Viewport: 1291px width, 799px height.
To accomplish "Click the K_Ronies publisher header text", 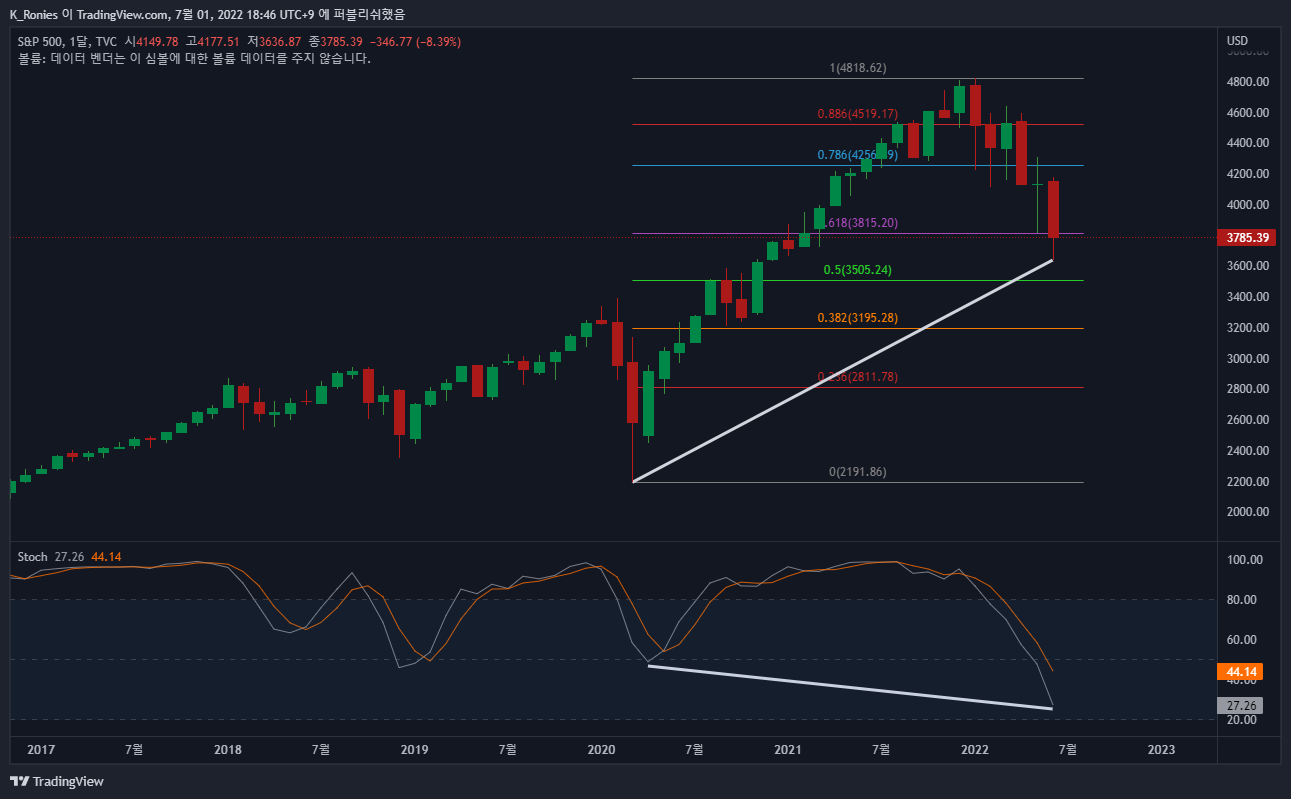I will pyautogui.click(x=34, y=13).
